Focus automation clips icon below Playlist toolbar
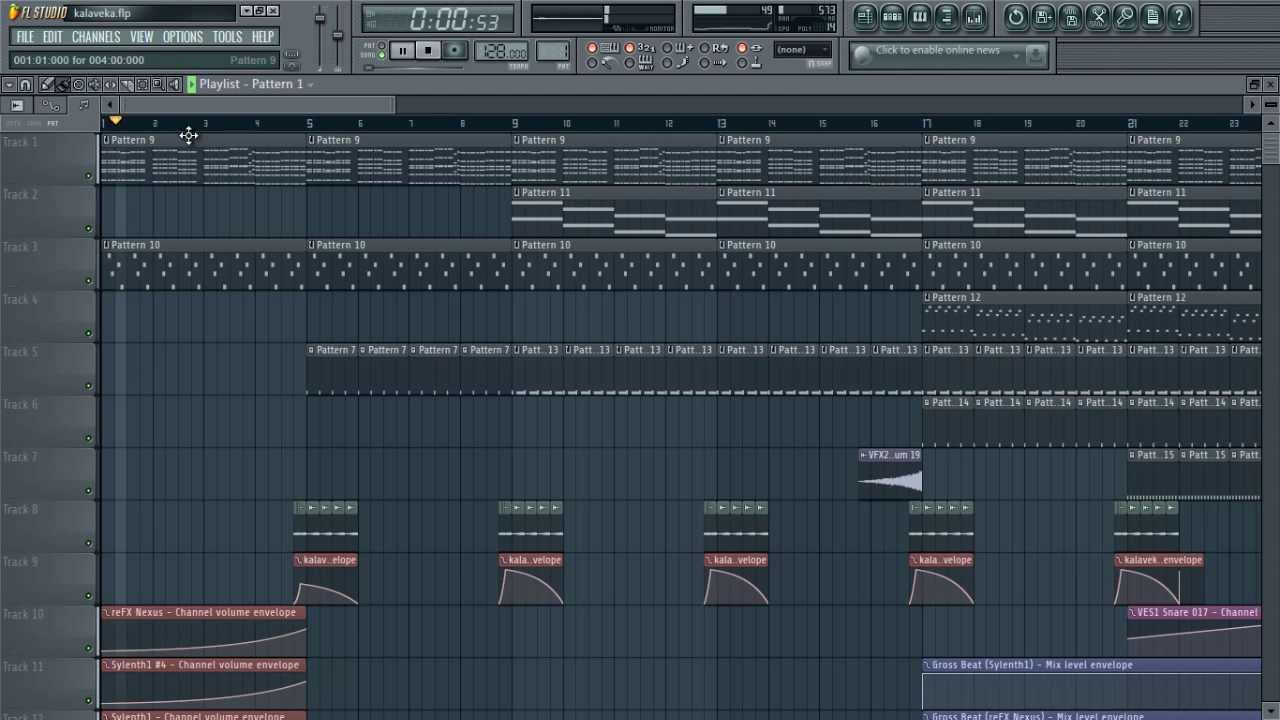Screen dimensions: 1280x720 [x=50, y=105]
